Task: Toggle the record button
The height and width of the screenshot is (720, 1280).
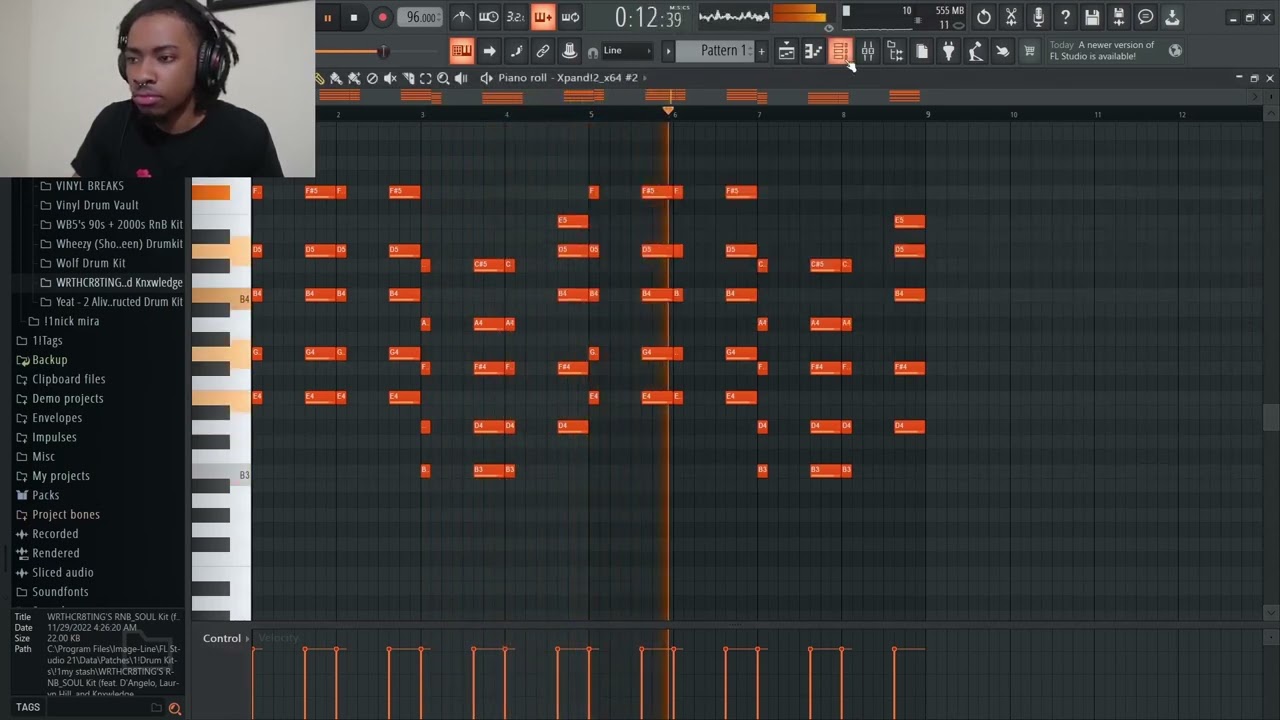Action: click(x=382, y=17)
